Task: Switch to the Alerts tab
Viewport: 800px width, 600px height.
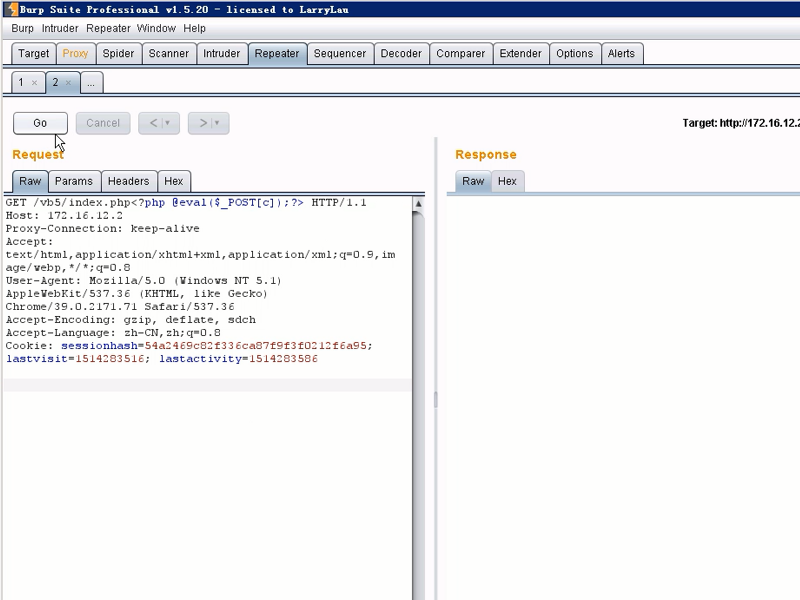Action: [x=621, y=54]
